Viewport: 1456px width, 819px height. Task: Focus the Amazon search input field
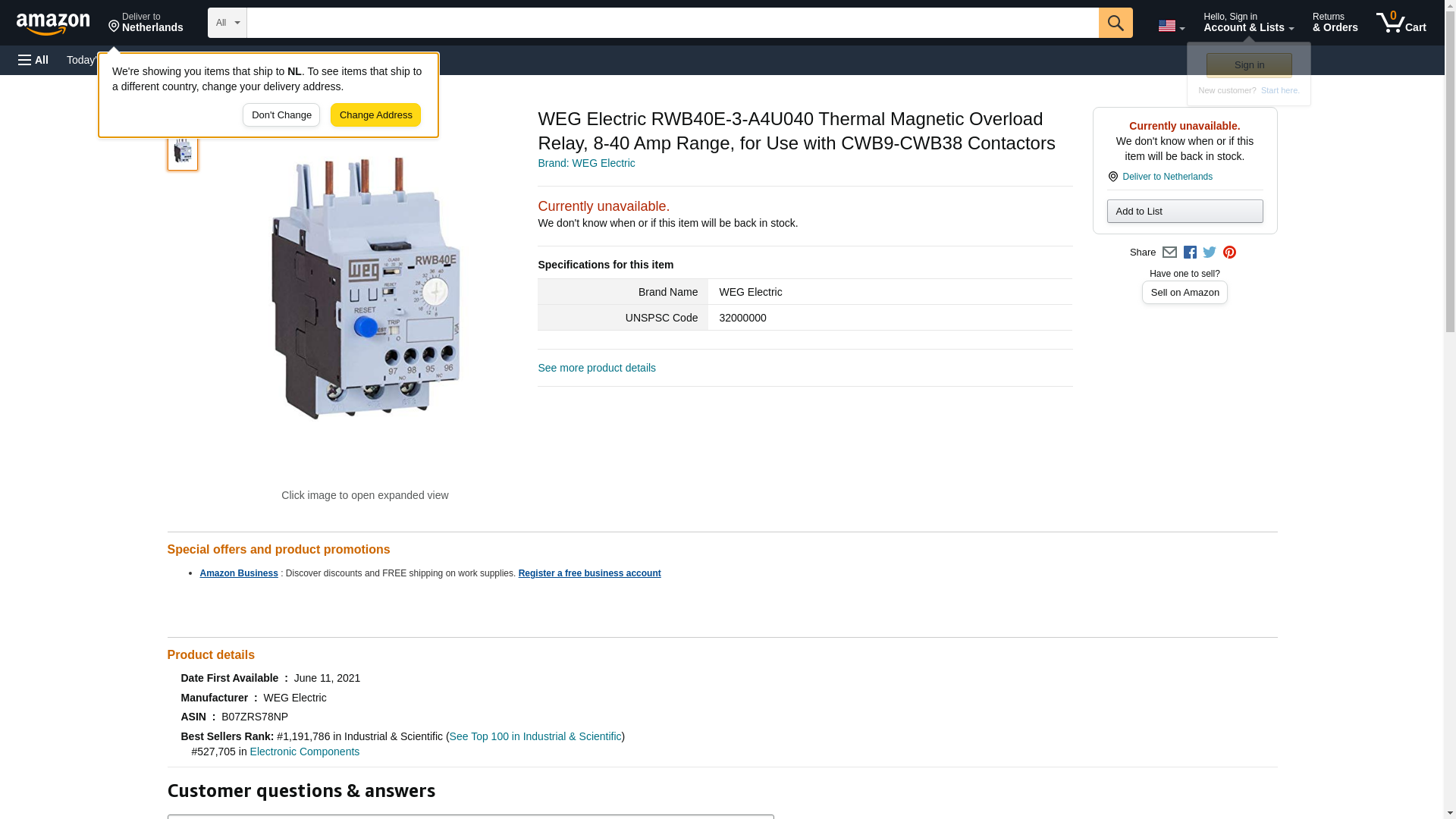673,23
